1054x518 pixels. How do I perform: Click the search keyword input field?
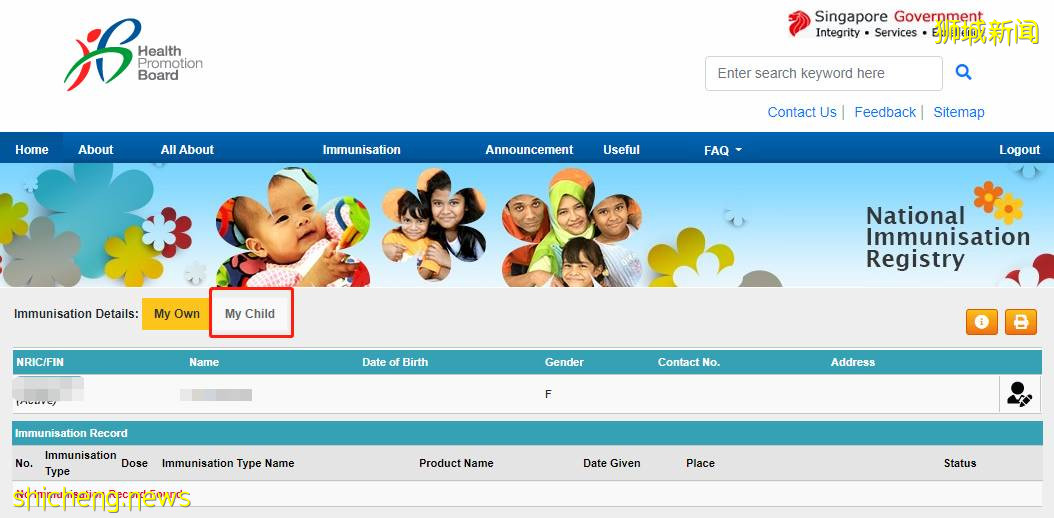(x=823, y=73)
